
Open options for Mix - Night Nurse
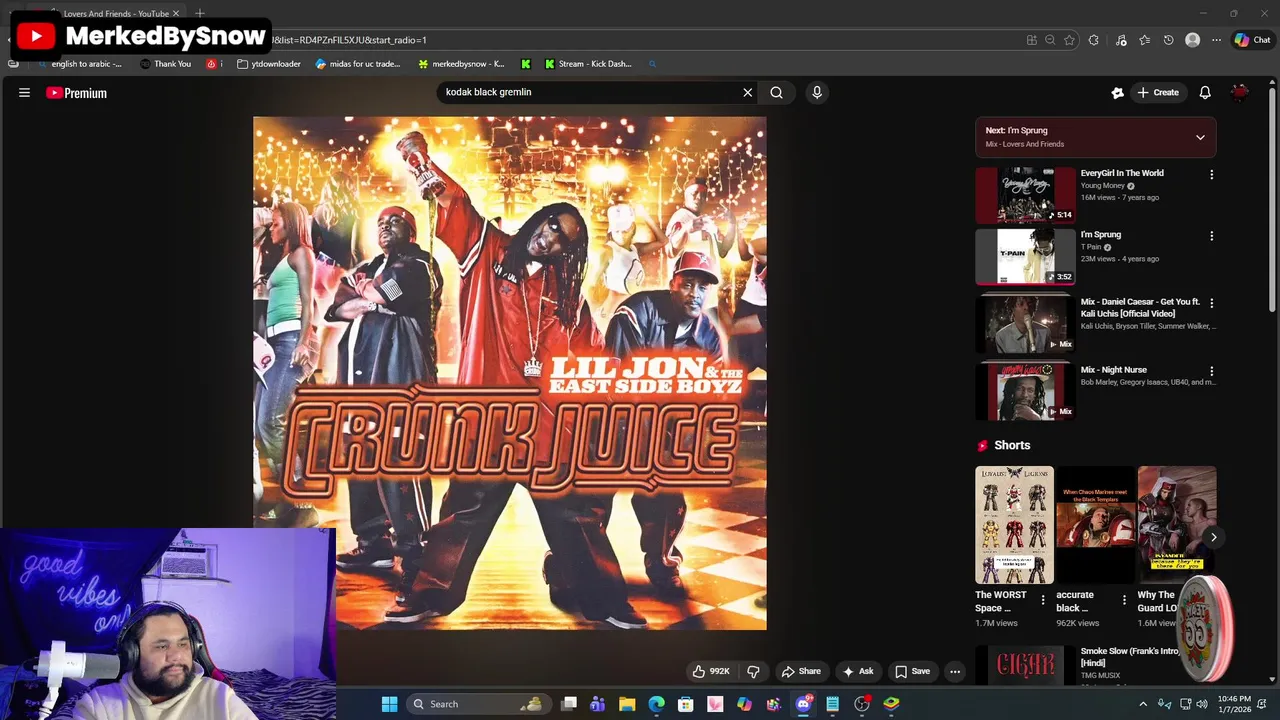(x=1211, y=371)
